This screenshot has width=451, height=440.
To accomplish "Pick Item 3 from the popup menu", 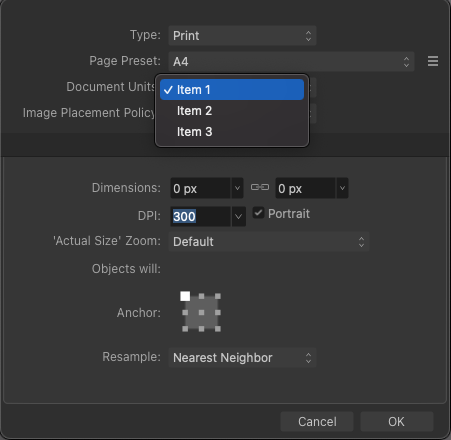I will coord(232,132).
